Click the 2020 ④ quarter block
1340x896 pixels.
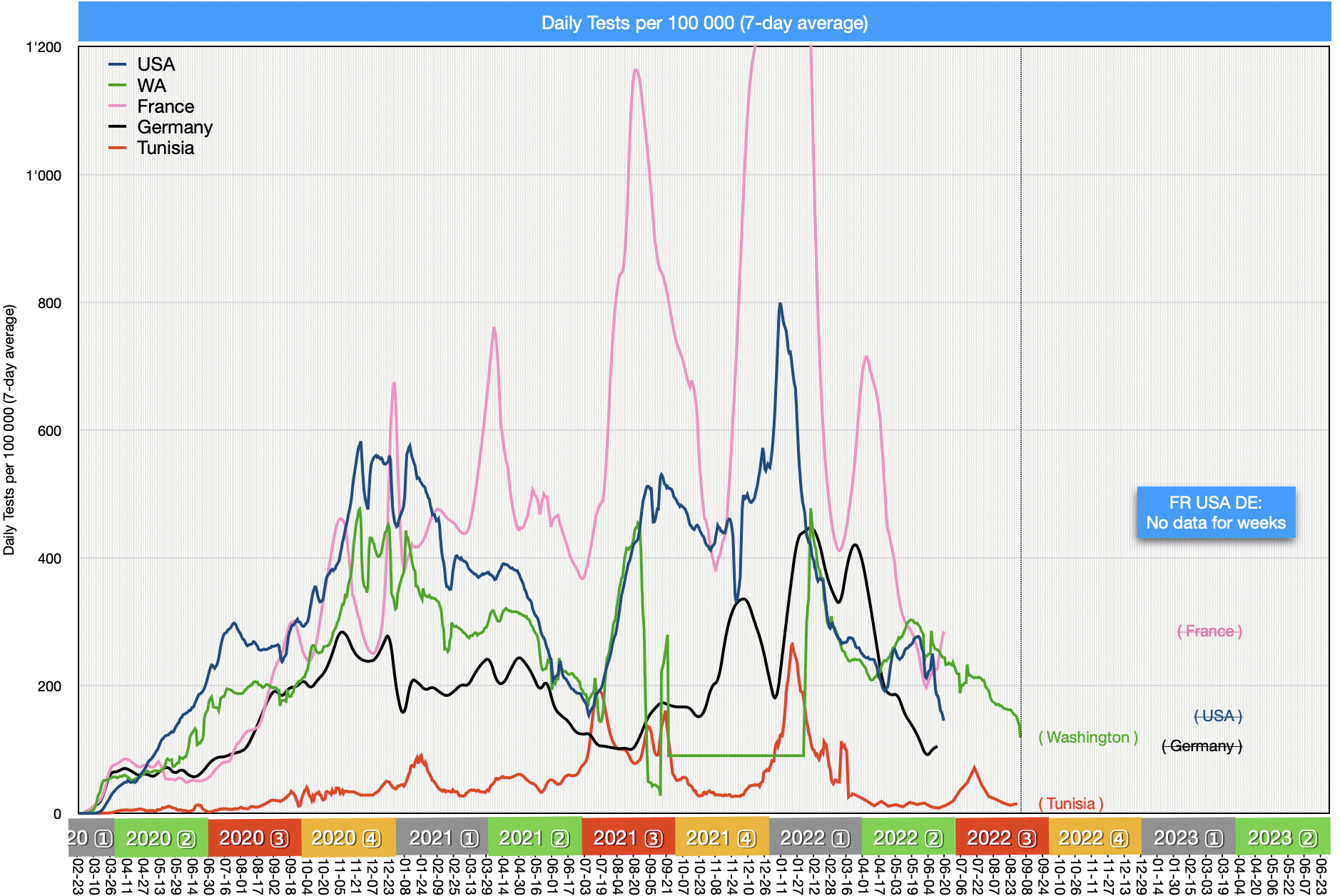tap(347, 838)
